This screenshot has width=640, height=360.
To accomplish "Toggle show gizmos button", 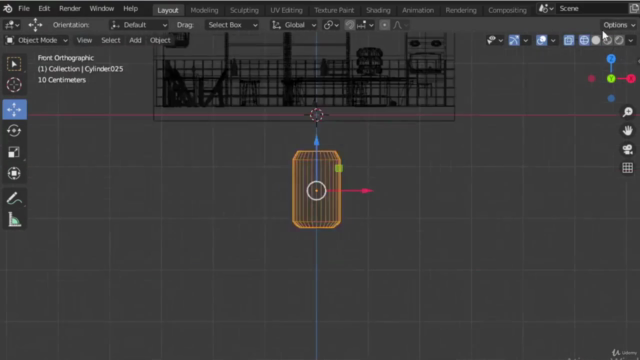I will click(x=514, y=40).
